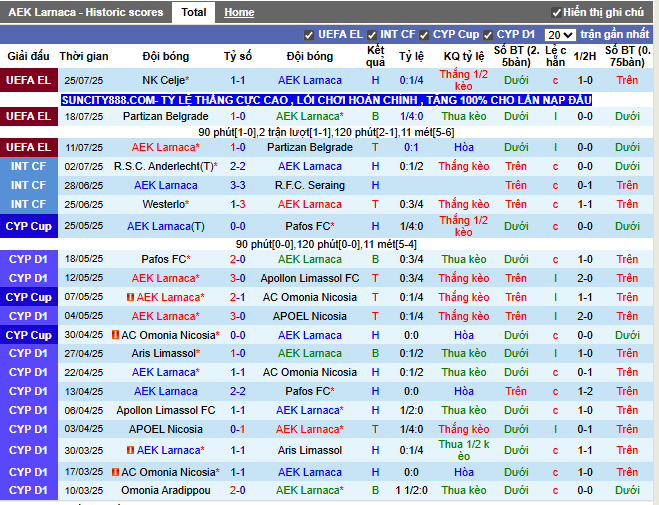Viewport: 659px width, 505px height.
Task: Click half-time score 1-2 on 13/04/25 row
Action: click(585, 391)
